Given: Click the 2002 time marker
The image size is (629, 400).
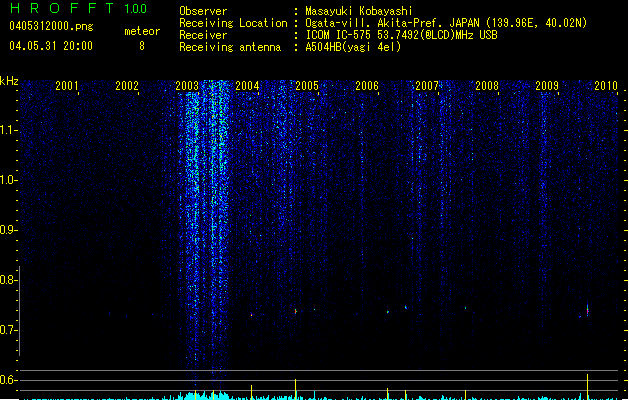Looking at the screenshot, I should (127, 86).
